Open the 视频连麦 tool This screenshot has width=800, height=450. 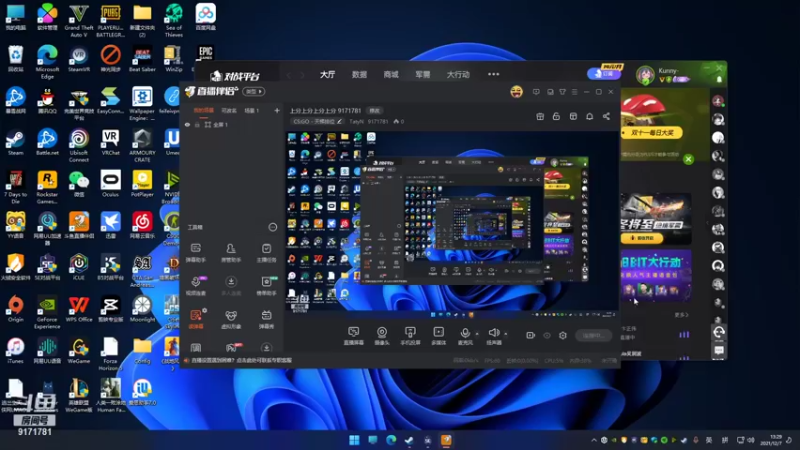(x=196, y=286)
